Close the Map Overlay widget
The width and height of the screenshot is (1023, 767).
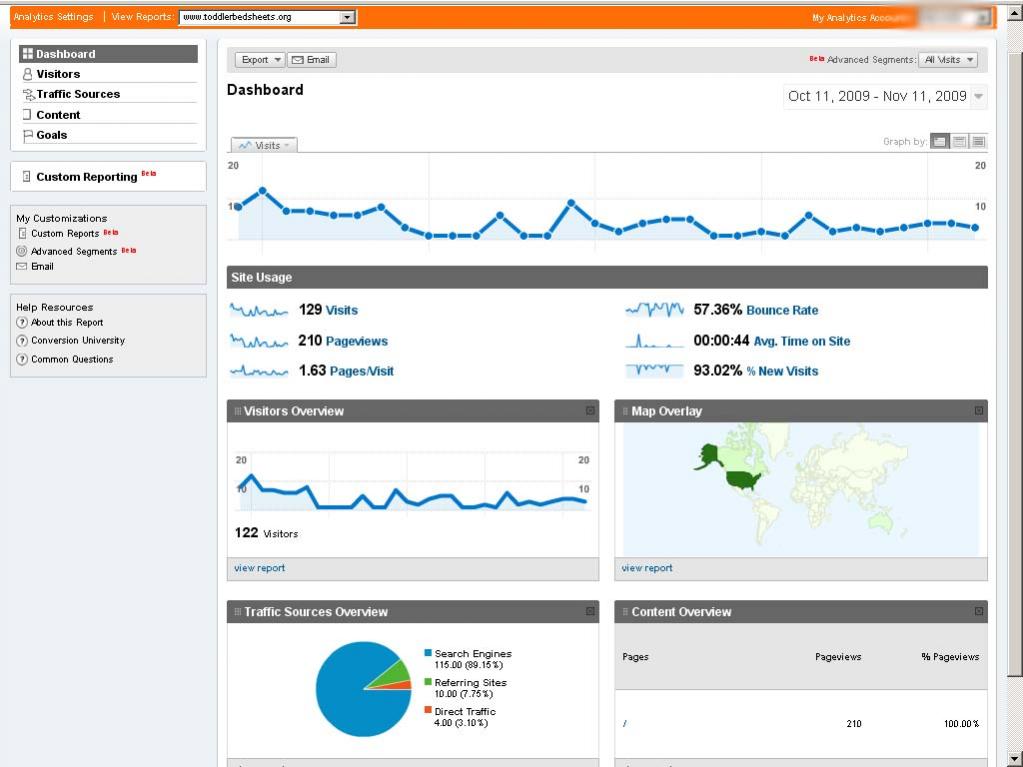point(979,410)
